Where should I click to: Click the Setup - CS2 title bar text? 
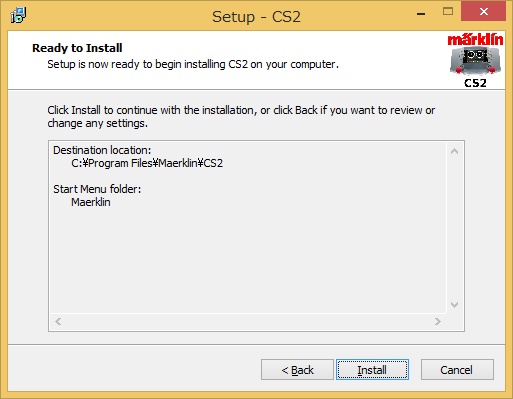coord(256,17)
